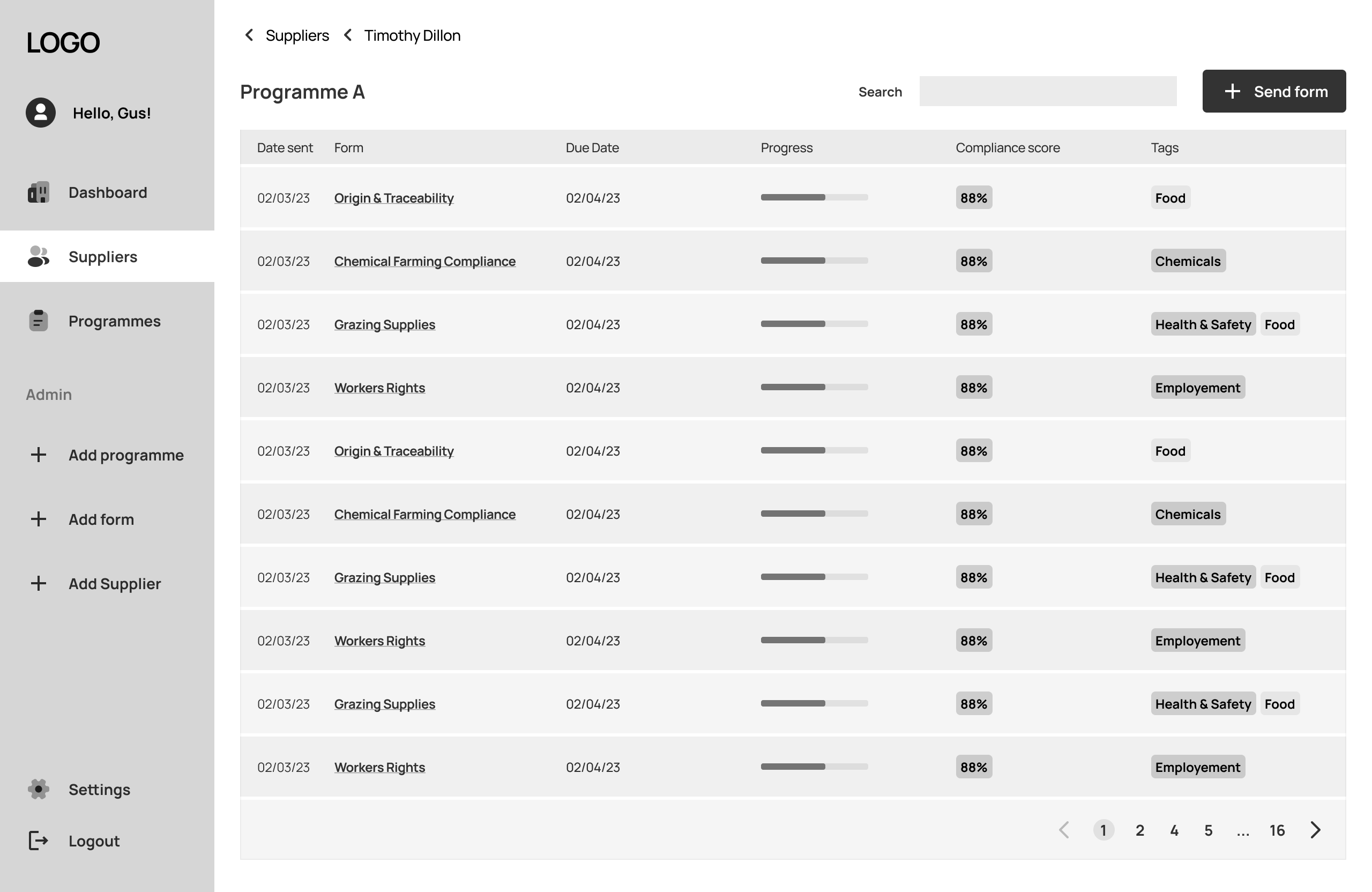Click plus icon beside Add programme

click(x=39, y=455)
